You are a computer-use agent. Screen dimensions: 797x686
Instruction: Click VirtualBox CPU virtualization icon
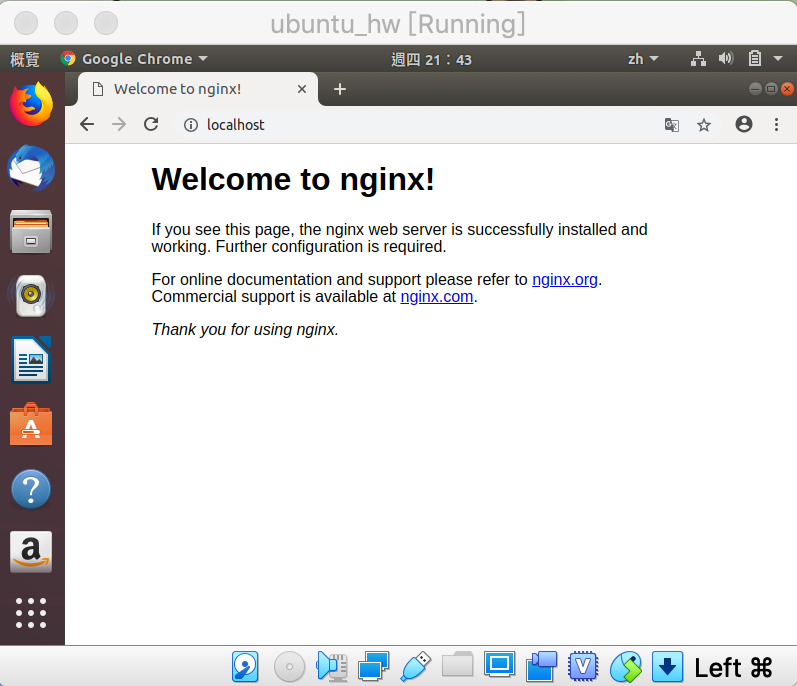583,666
